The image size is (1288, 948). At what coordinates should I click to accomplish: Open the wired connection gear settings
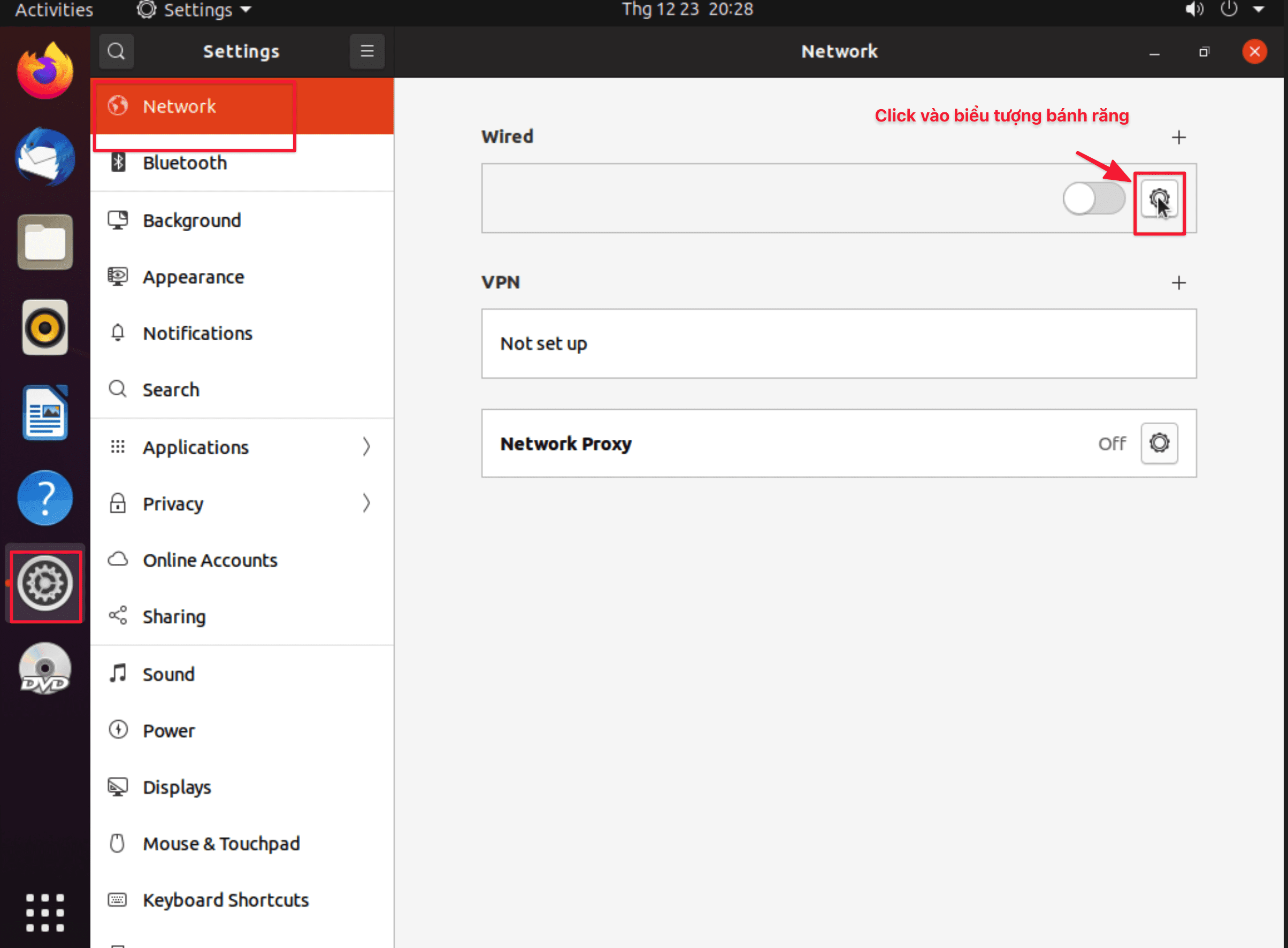tap(1160, 199)
